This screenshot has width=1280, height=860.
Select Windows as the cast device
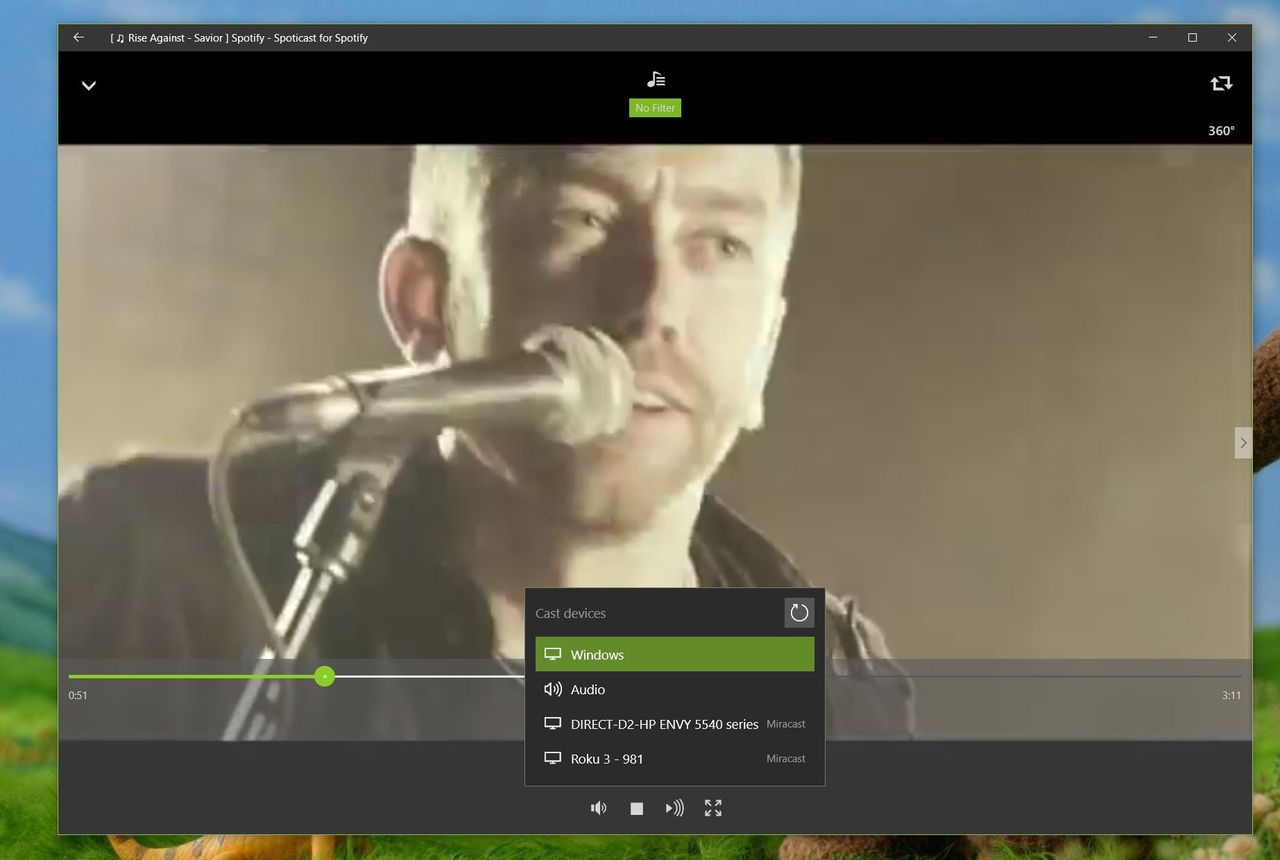click(x=675, y=655)
